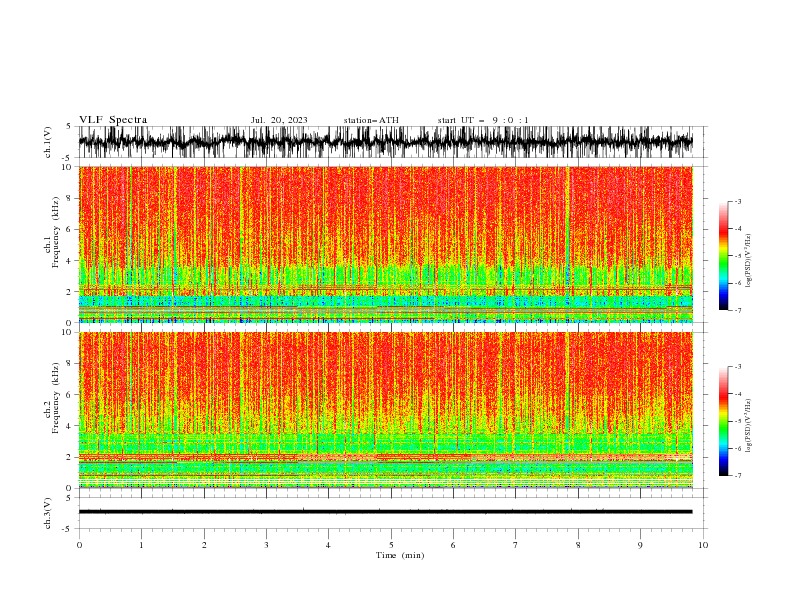792x612 pixels.
Task: Click the ch.1 colorbar "log(PSD)(V²/Hz)" label
Action: [x=748, y=261]
